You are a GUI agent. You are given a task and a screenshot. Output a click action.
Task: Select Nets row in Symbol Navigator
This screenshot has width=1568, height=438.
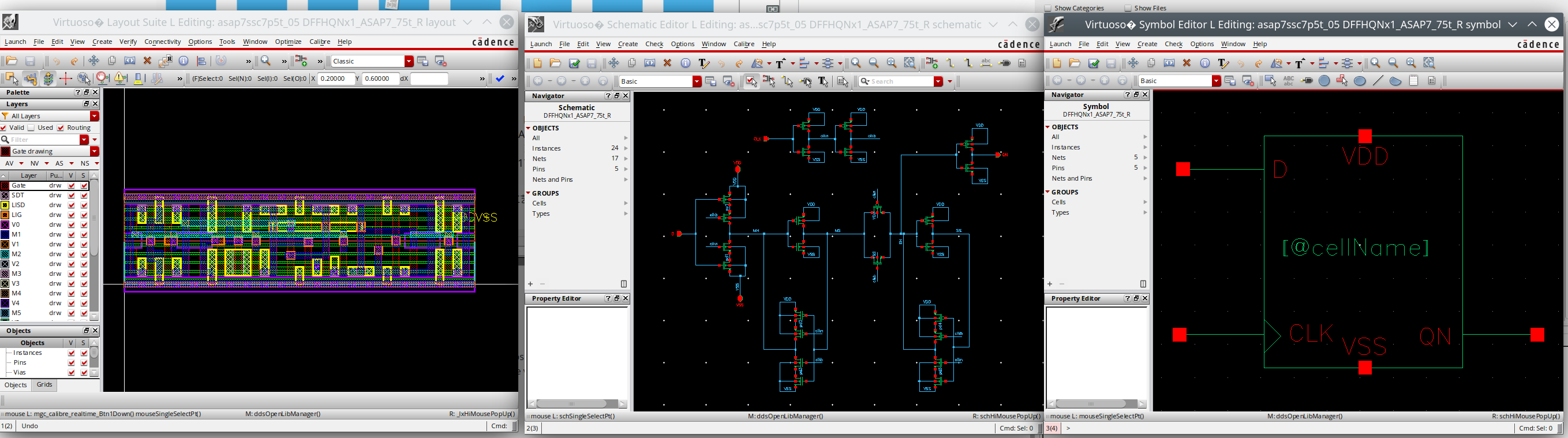click(1097, 158)
